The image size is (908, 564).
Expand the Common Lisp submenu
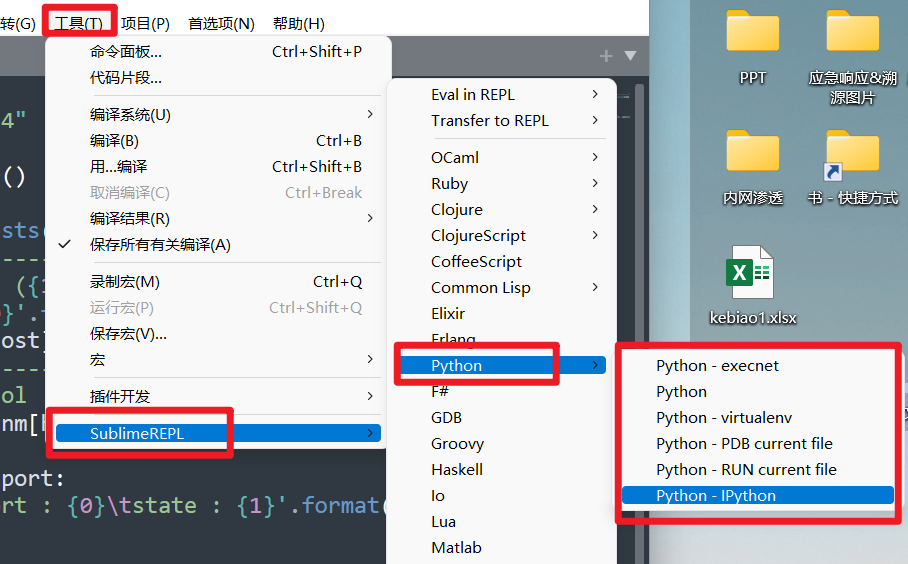pyautogui.click(x=501, y=288)
